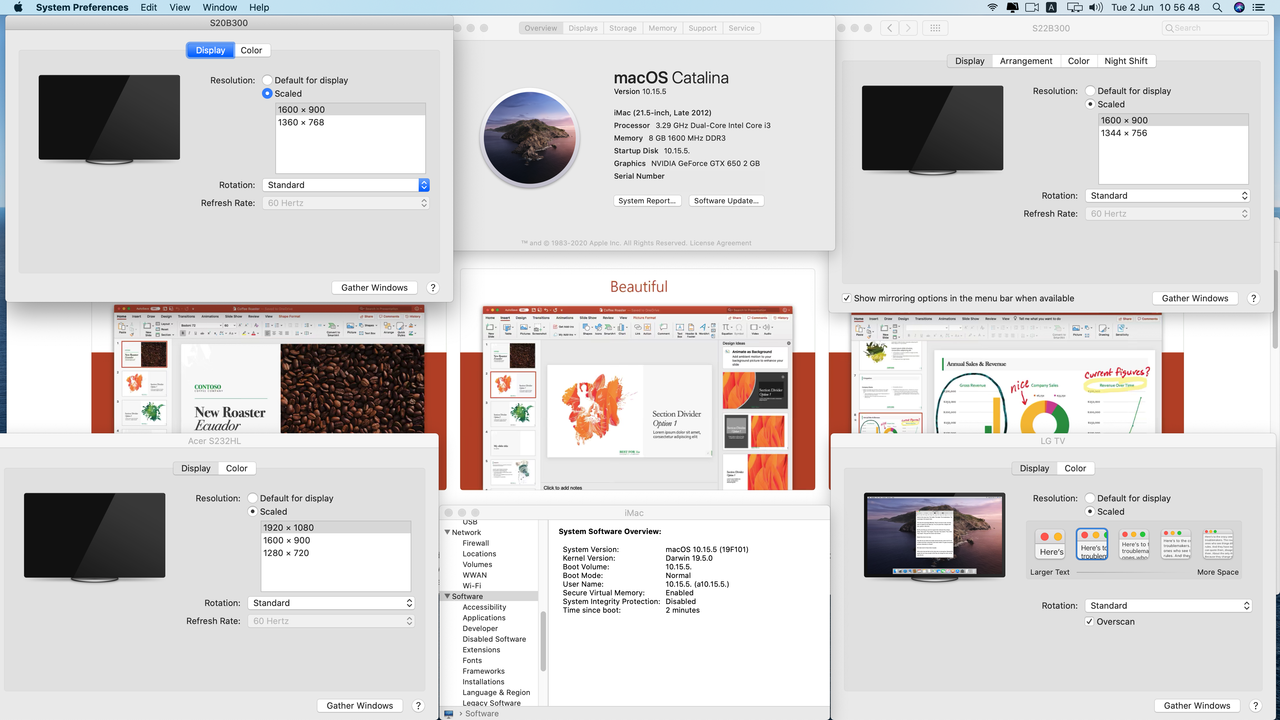Select Default for display in S20B300 window
Image resolution: width=1280 pixels, height=720 pixels.
pyautogui.click(x=267, y=80)
